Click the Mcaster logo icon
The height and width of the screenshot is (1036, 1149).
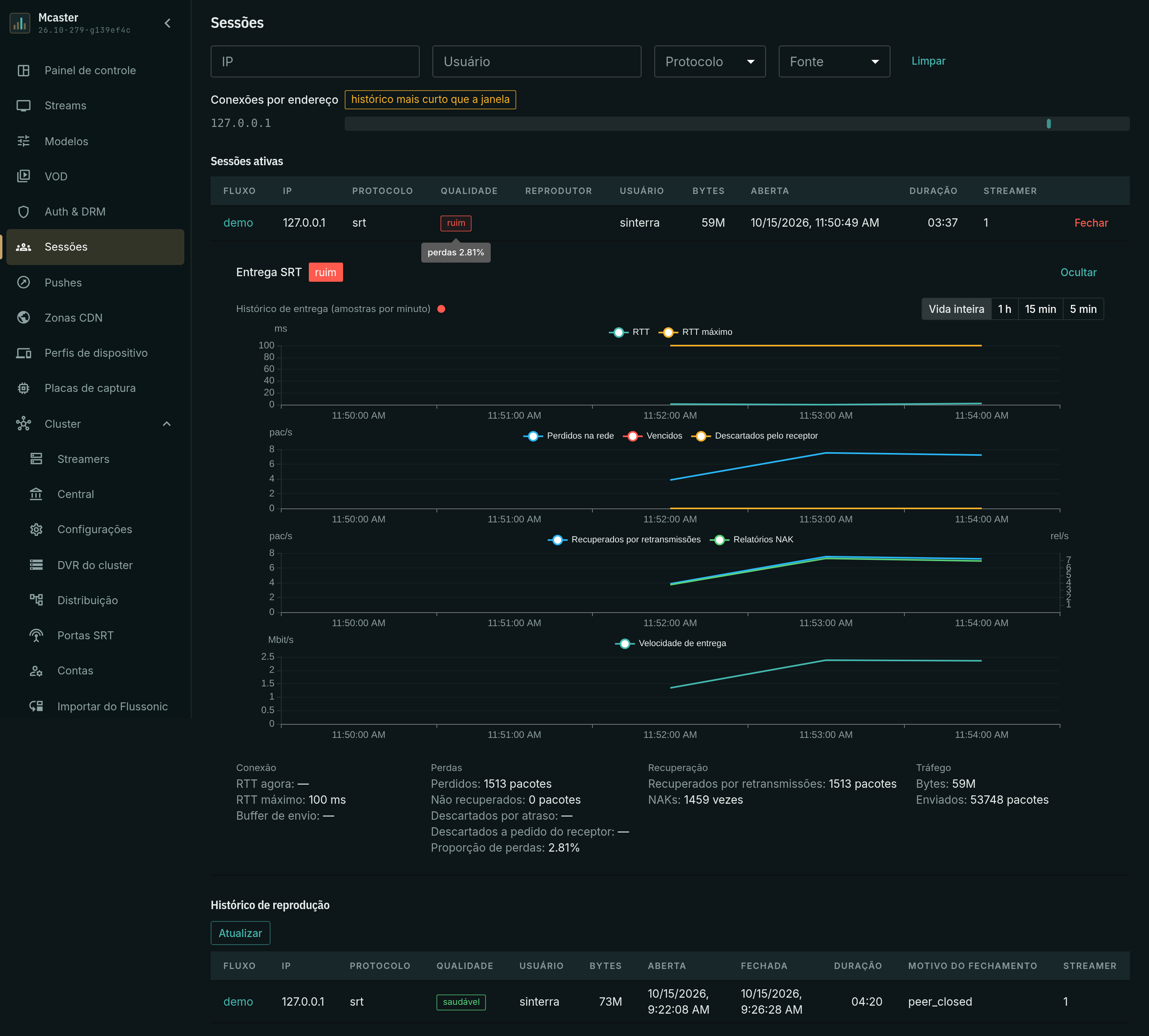pyautogui.click(x=20, y=23)
